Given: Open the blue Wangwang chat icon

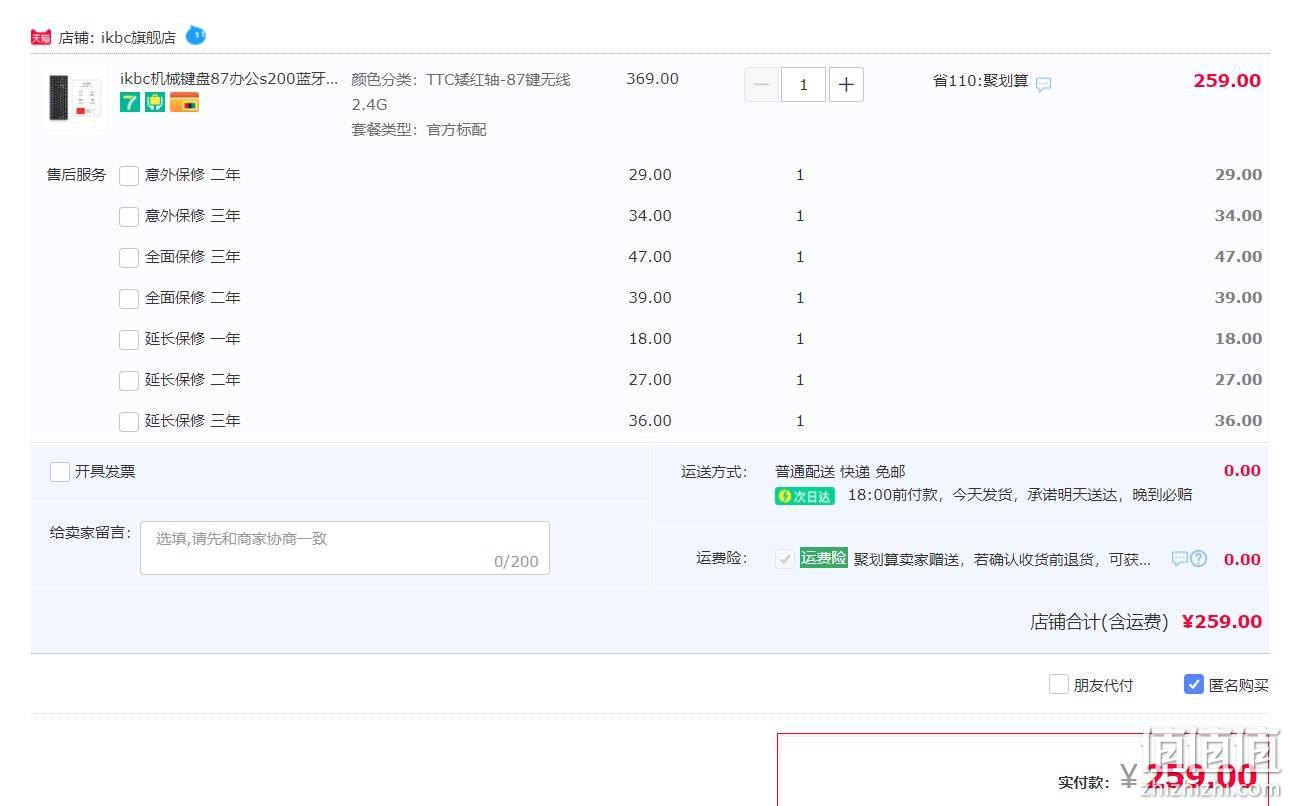Looking at the screenshot, I should tap(196, 36).
